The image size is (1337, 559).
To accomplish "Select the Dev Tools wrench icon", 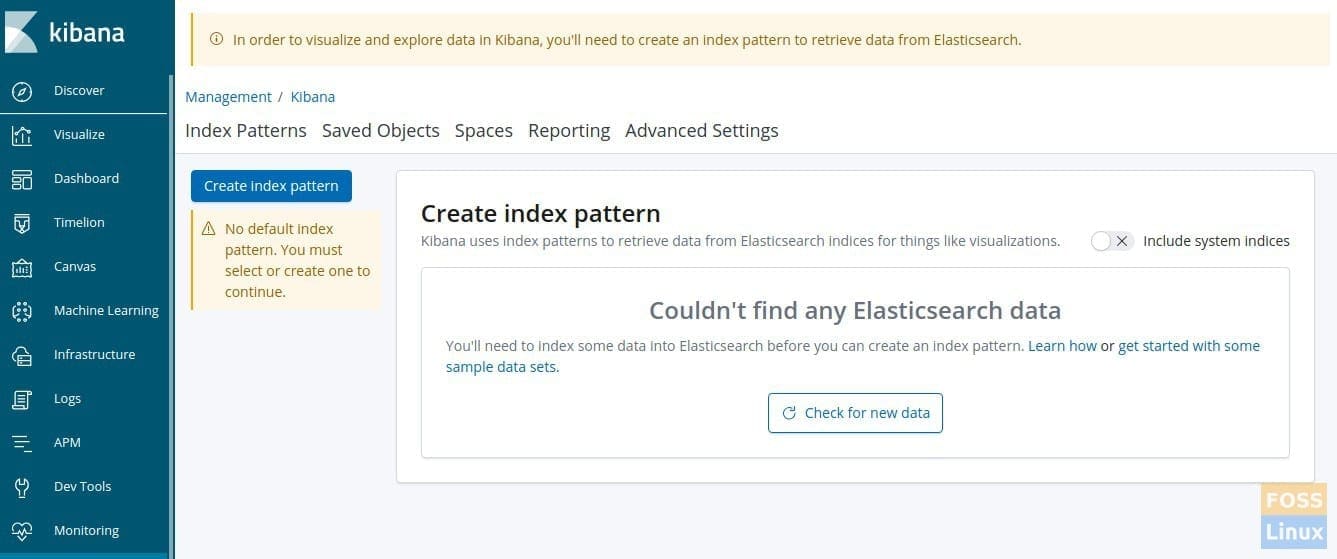I will pyautogui.click(x=22, y=487).
